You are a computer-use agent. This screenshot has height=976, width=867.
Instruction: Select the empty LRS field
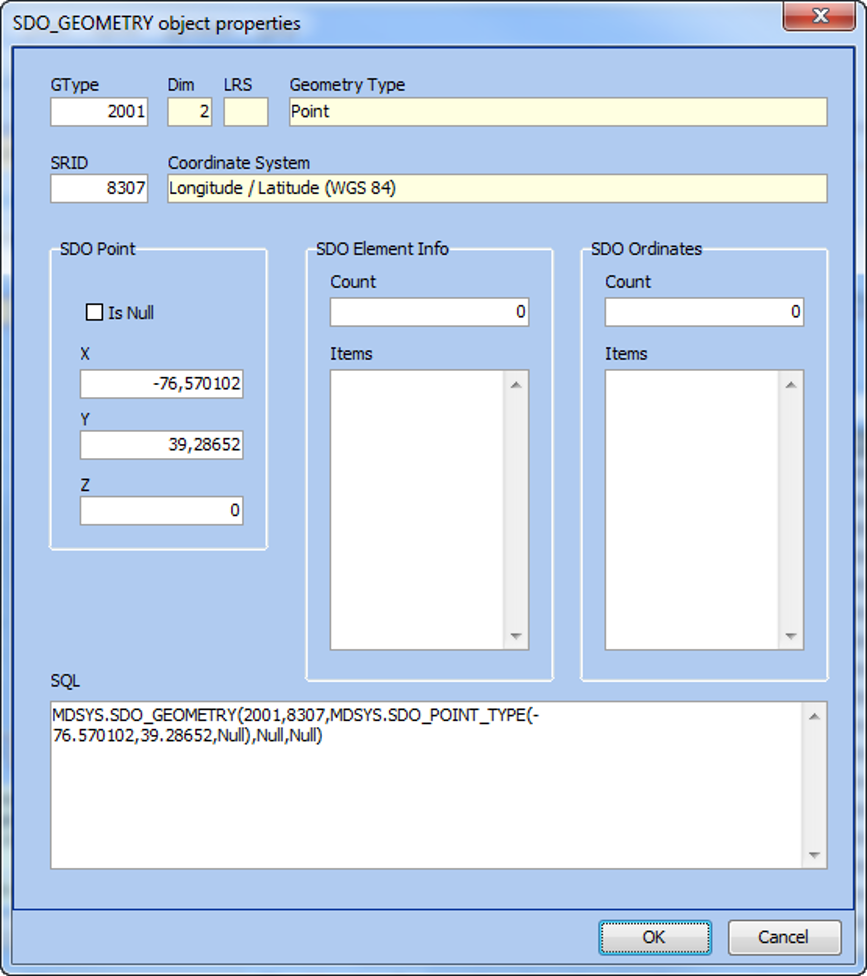coord(245,112)
